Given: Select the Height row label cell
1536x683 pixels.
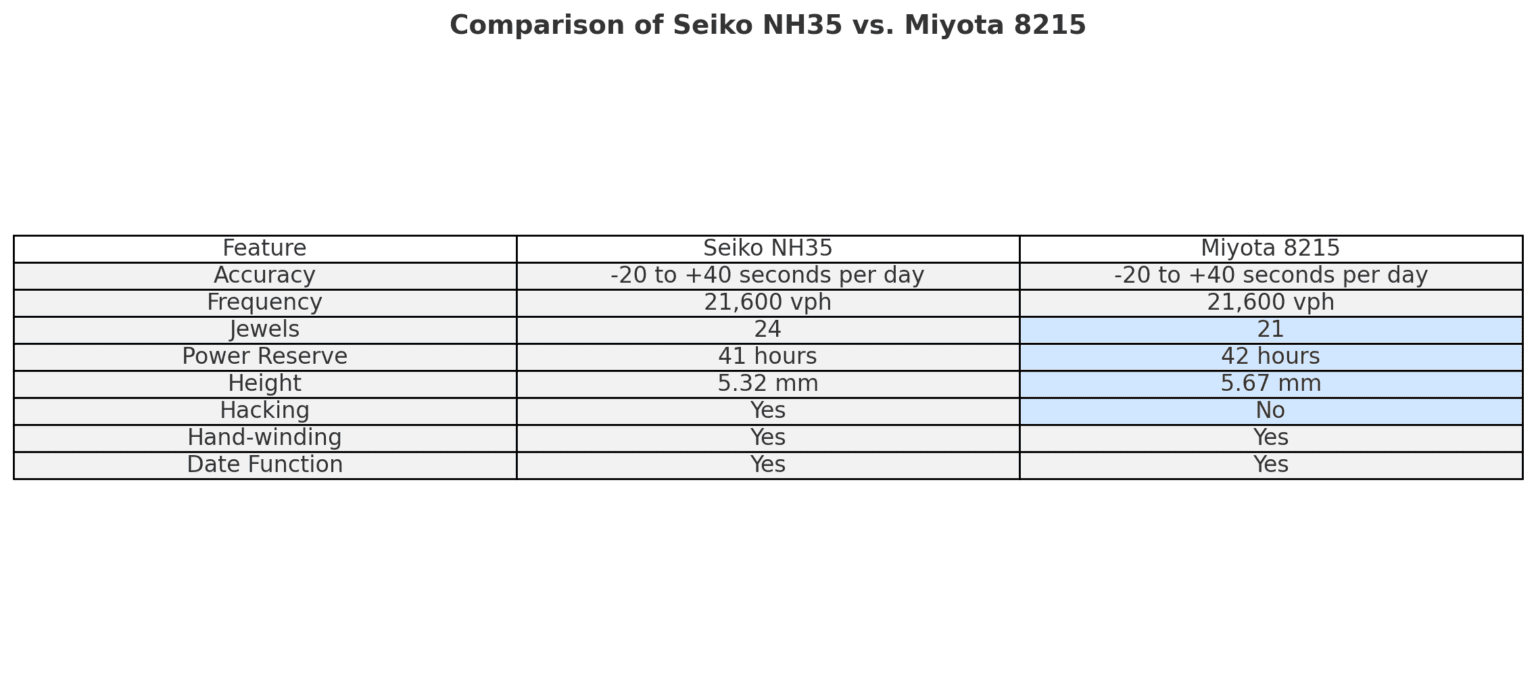Looking at the screenshot, I should pyautogui.click(x=264, y=383).
